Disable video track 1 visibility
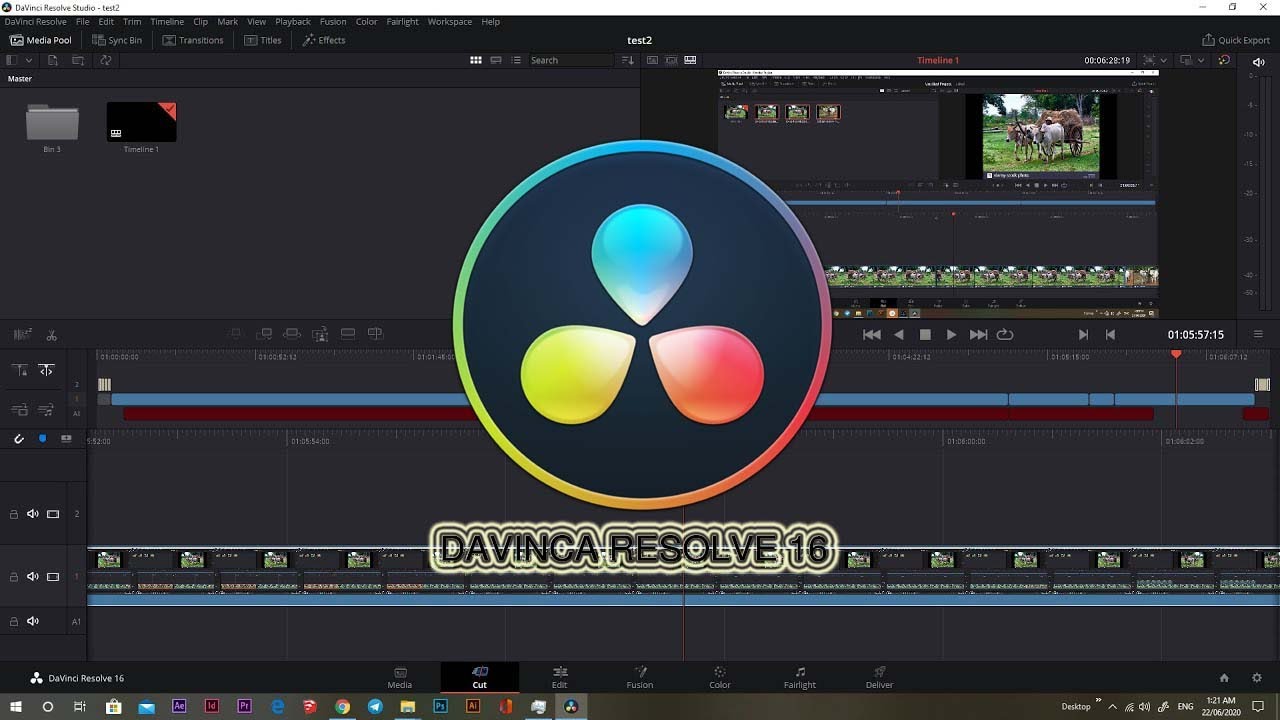This screenshot has width=1280, height=720. click(53, 577)
